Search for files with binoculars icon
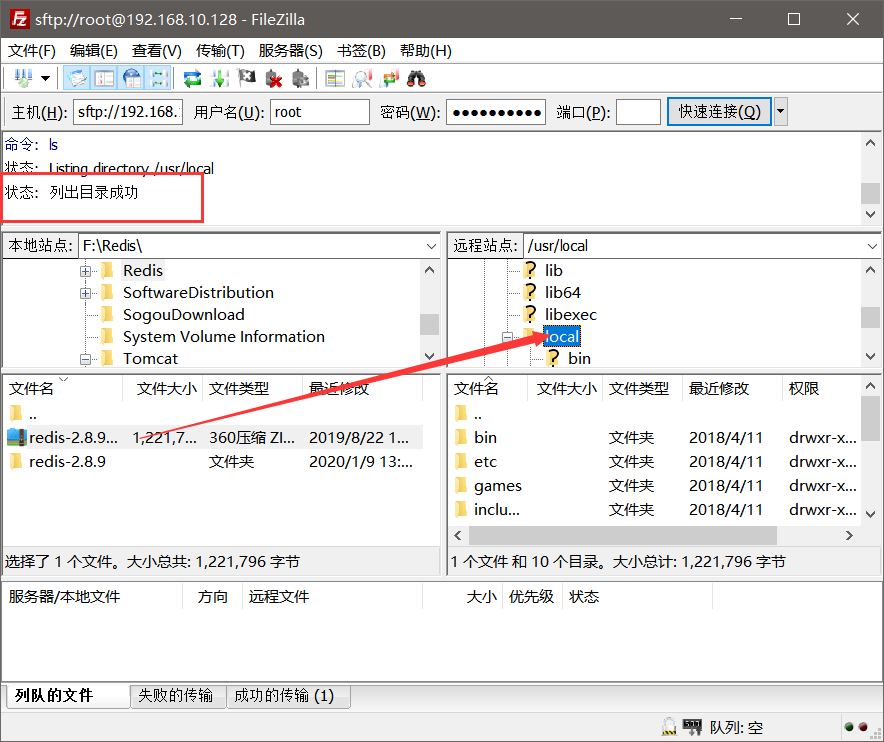Image resolution: width=884 pixels, height=742 pixels. point(416,78)
